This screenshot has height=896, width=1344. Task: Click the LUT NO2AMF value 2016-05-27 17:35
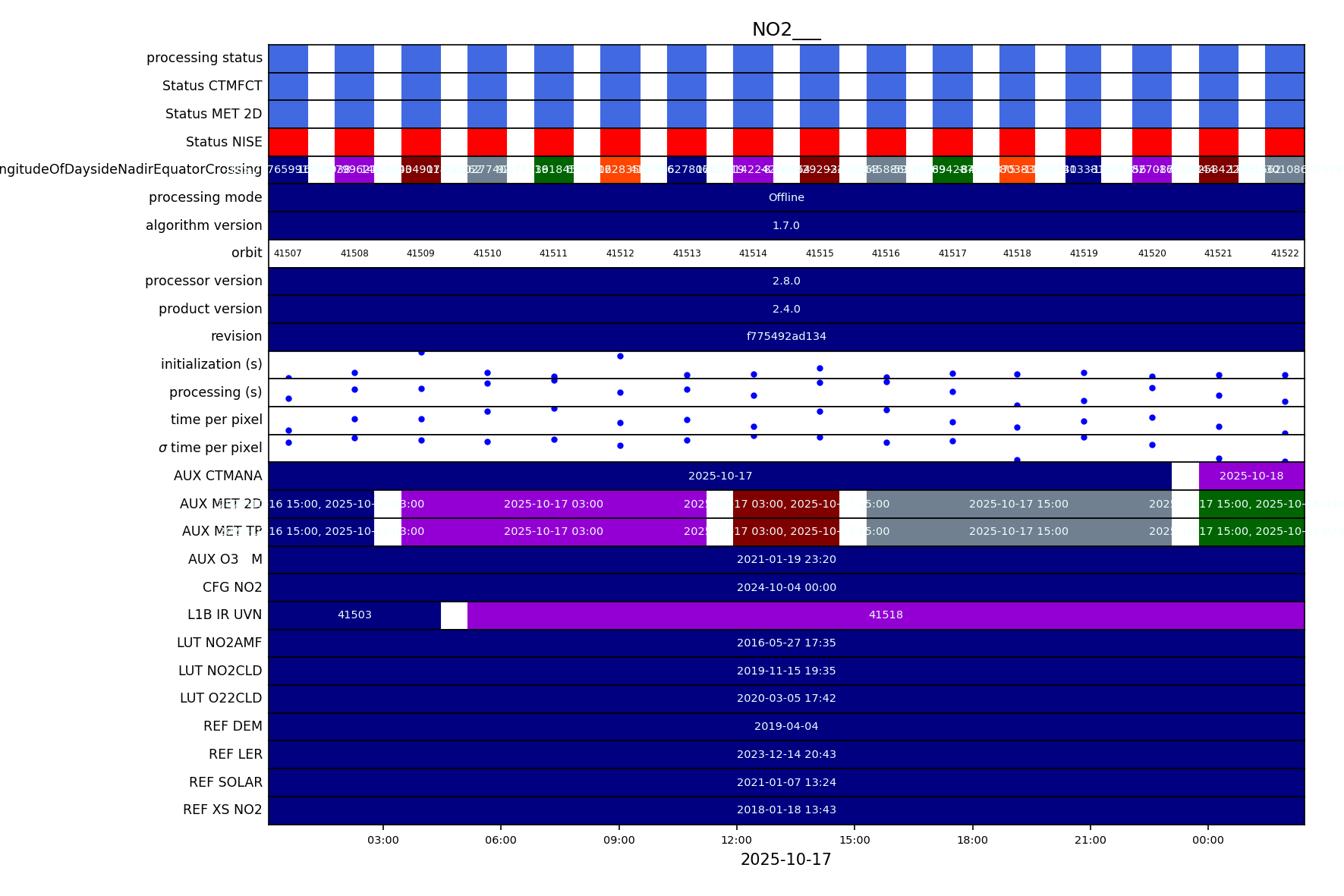[x=785, y=643]
